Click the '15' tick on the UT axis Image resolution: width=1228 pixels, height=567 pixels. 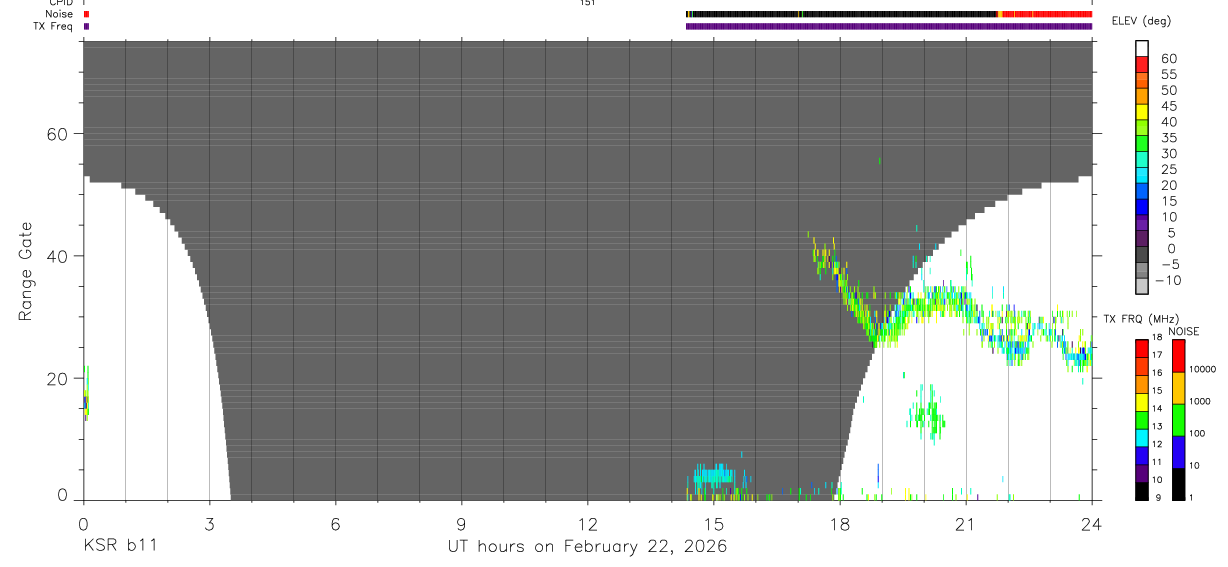point(713,523)
